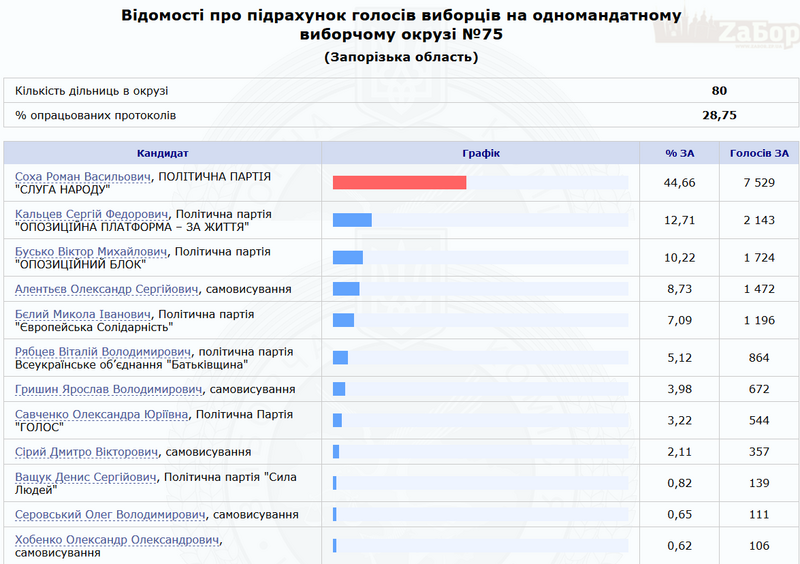Click the 28,75 processed protocols value
Viewport: 800px width, 564px height.
click(x=719, y=116)
